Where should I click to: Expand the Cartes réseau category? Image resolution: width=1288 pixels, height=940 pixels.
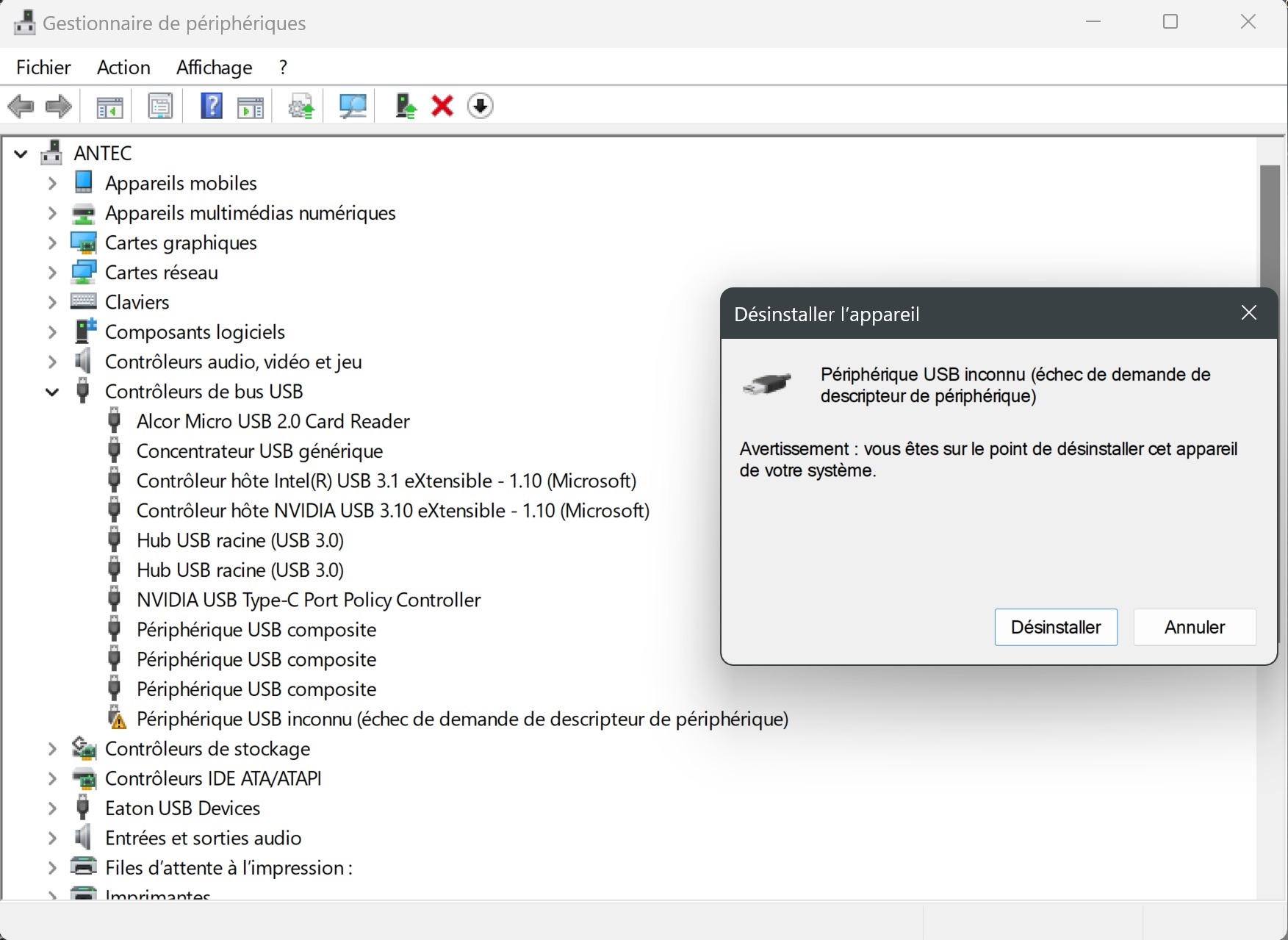[52, 273]
